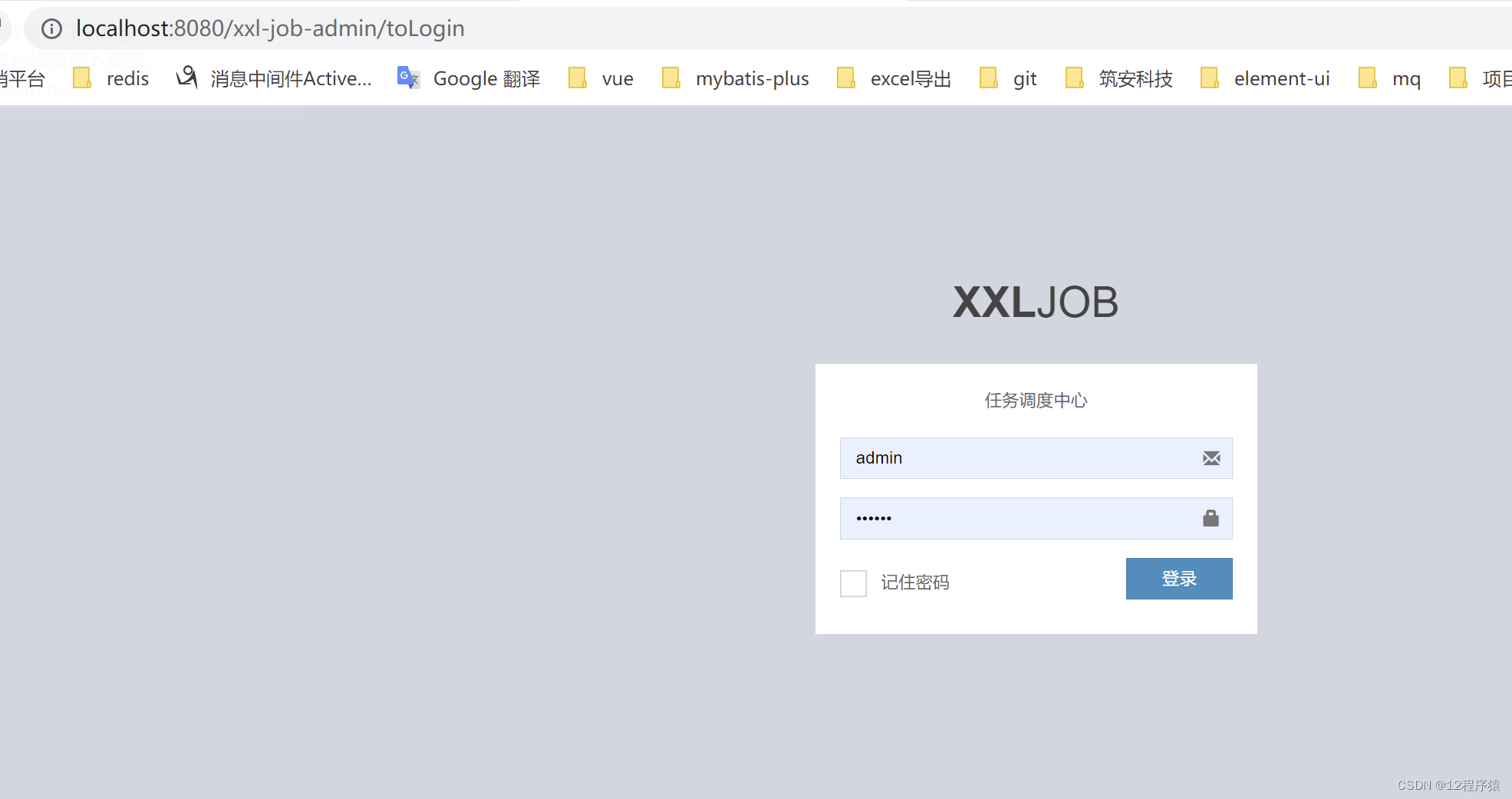Open the 筑安科技 bookmark folder
This screenshot has height=799, width=1512.
coord(1119,78)
